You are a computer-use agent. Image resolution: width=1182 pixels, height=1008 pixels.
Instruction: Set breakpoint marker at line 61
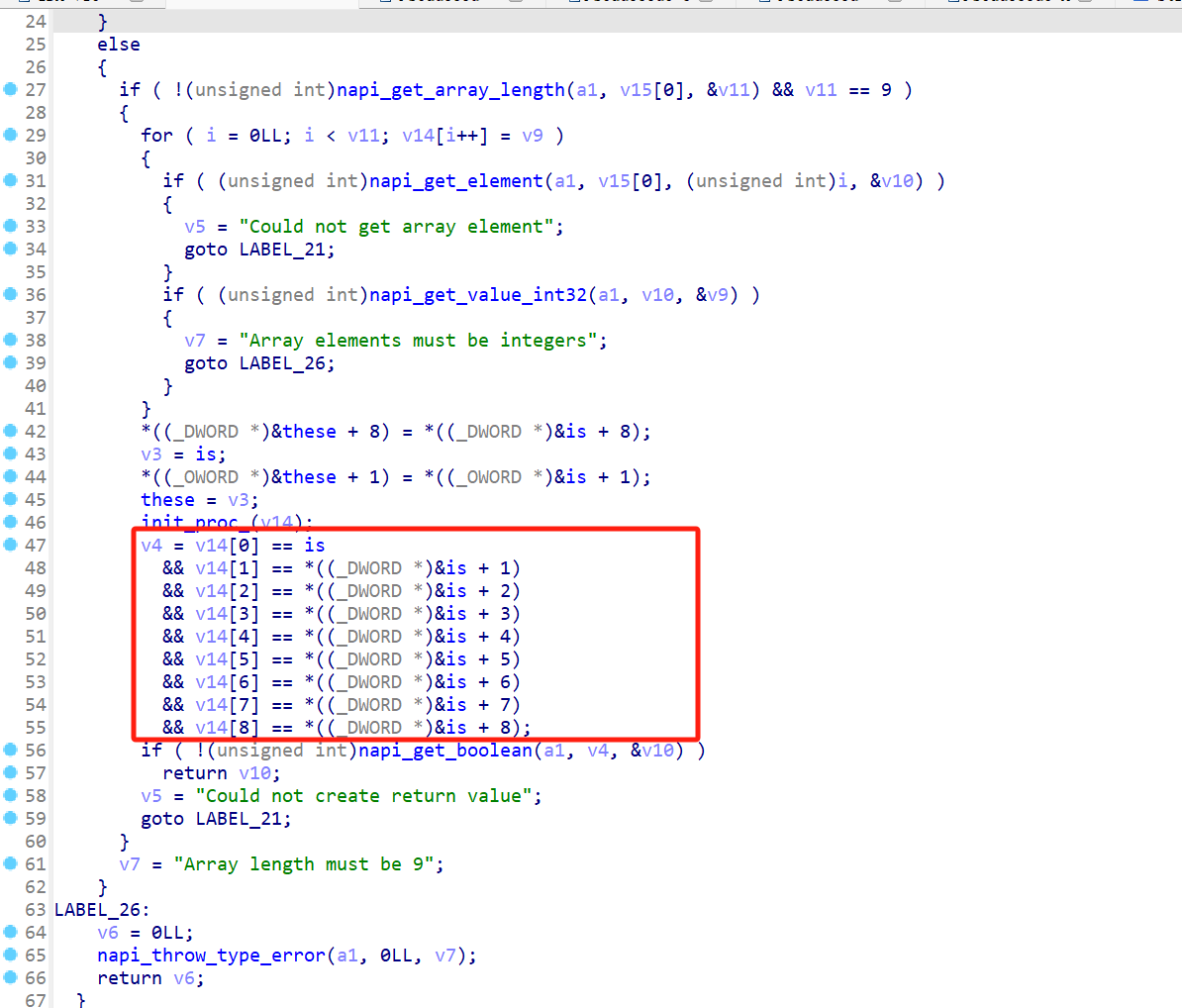click(x=11, y=863)
